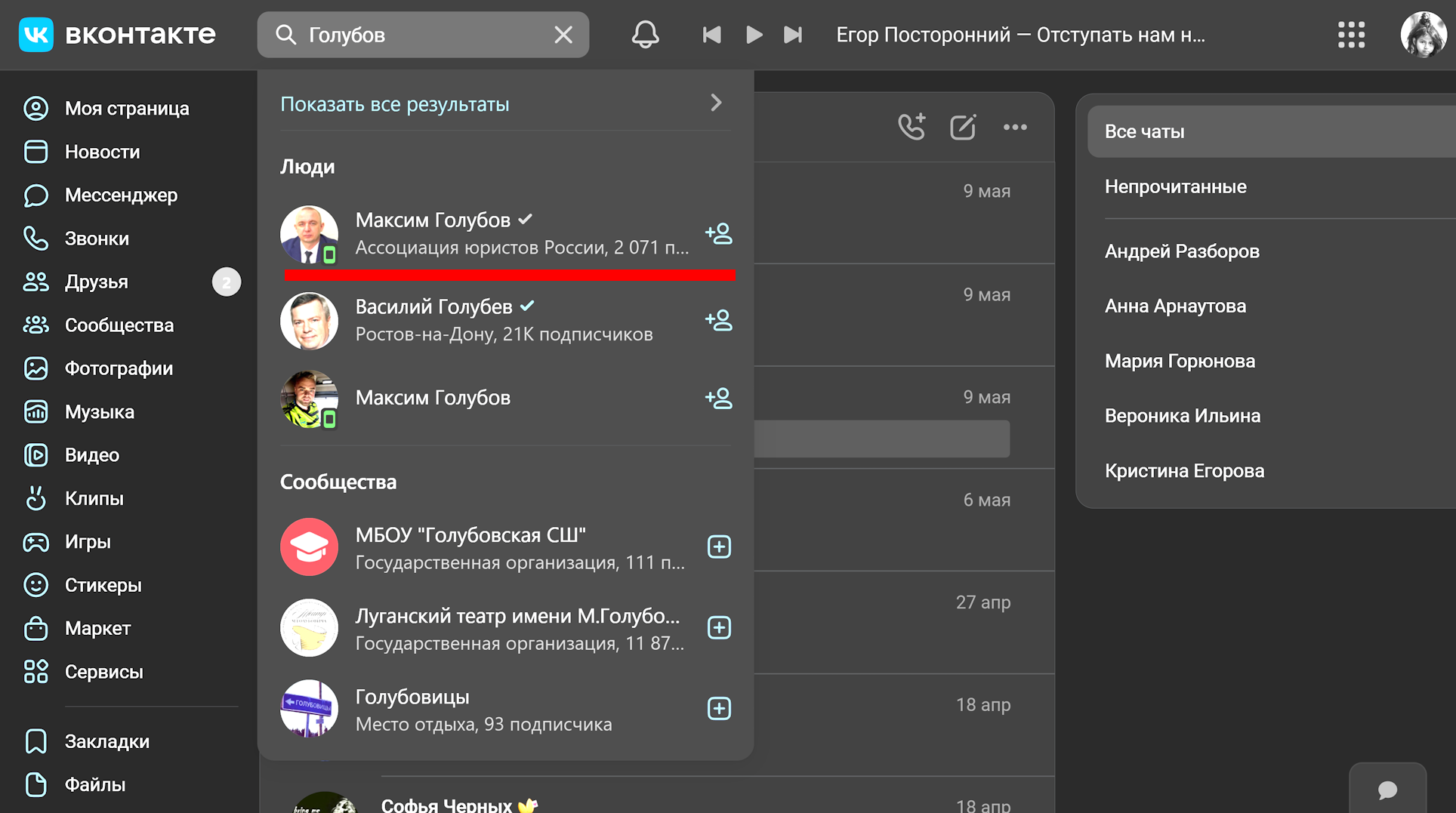Open the floating chat bubble button
The image size is (1456, 813).
point(1387,790)
